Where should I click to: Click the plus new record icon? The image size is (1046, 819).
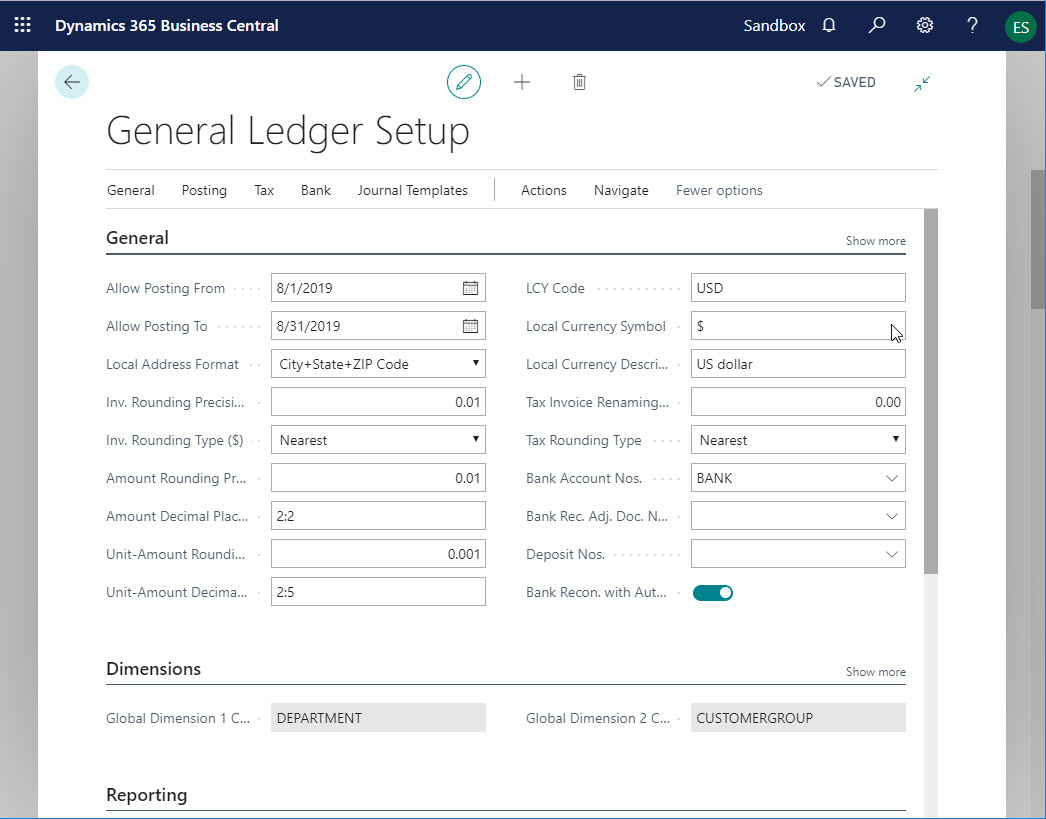pos(522,82)
